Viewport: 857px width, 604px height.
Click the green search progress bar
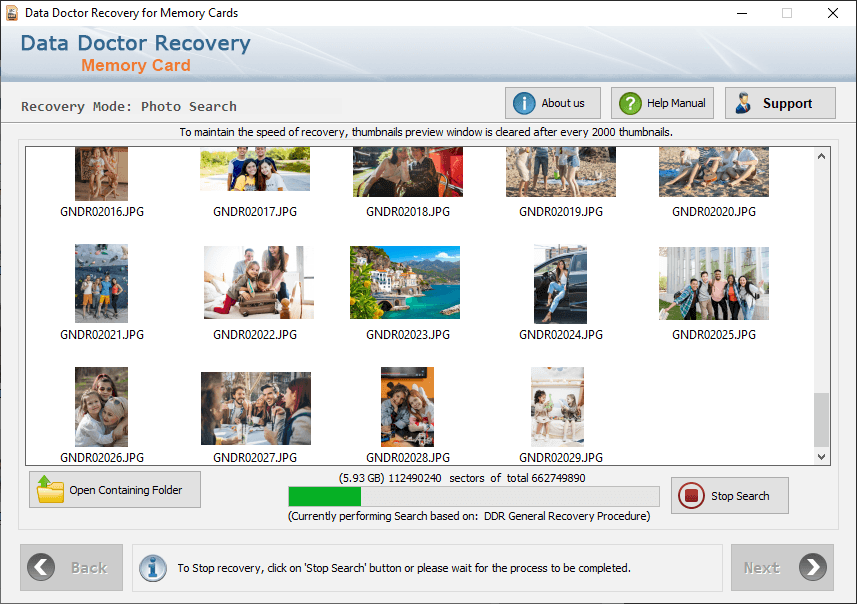pyautogui.click(x=474, y=496)
